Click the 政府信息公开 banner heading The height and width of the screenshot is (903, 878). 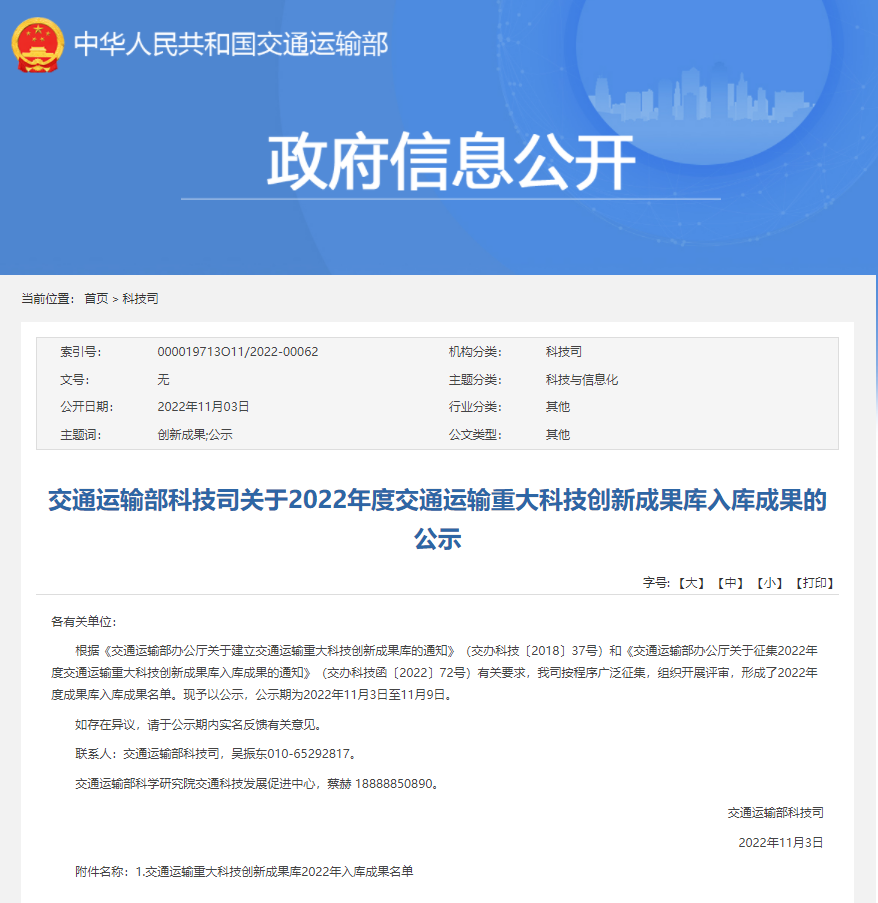(x=451, y=160)
